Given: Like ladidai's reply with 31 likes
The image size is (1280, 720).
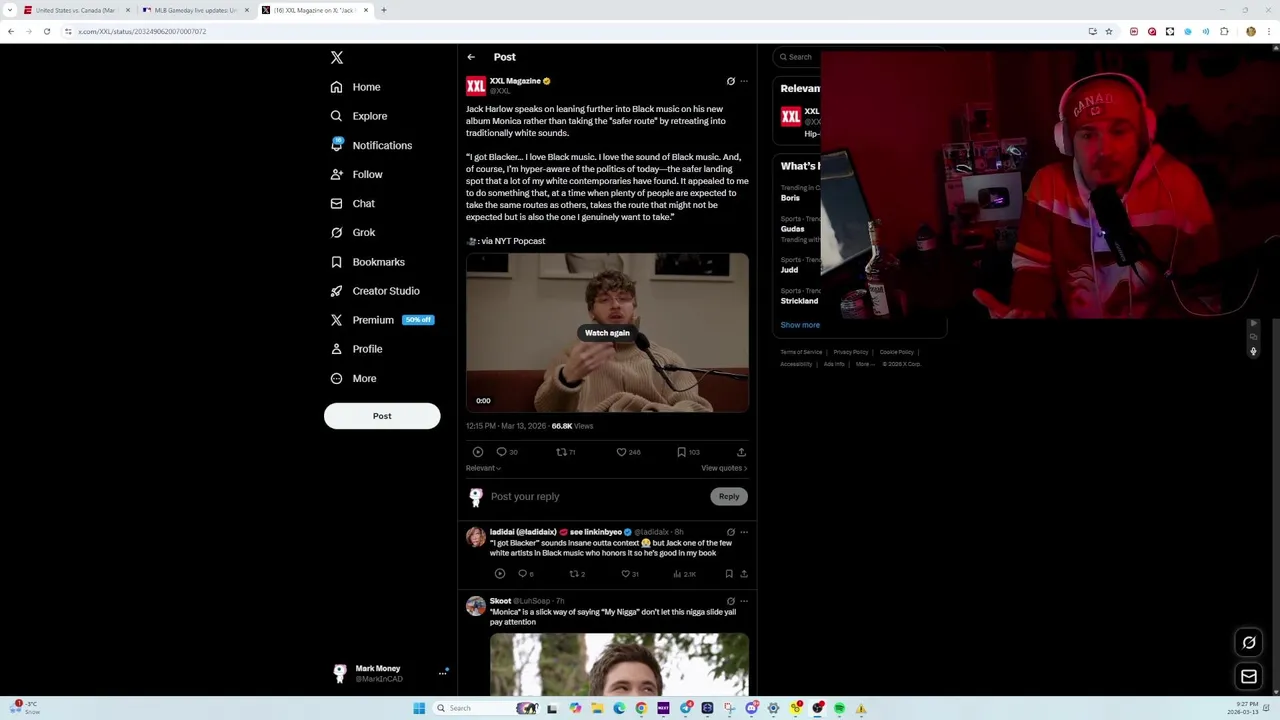Looking at the screenshot, I should click(x=629, y=574).
